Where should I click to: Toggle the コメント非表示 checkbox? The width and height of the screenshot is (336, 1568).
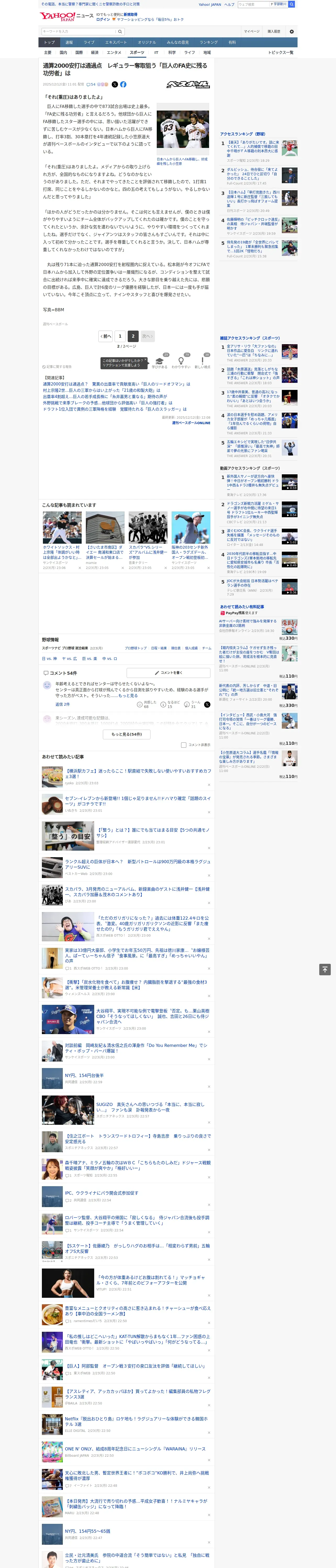click(x=183, y=745)
